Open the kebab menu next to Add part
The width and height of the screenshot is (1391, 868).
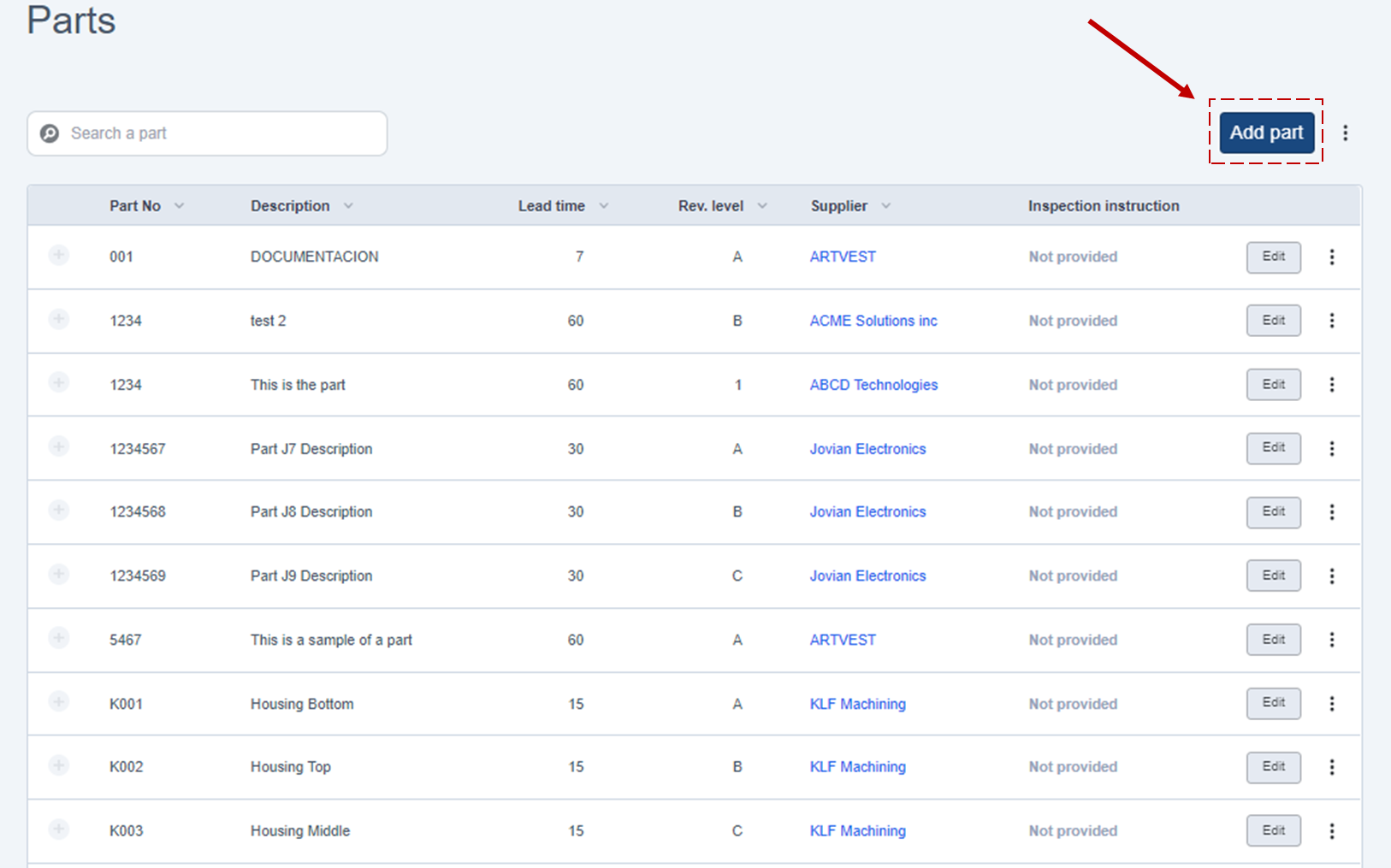tap(1346, 133)
